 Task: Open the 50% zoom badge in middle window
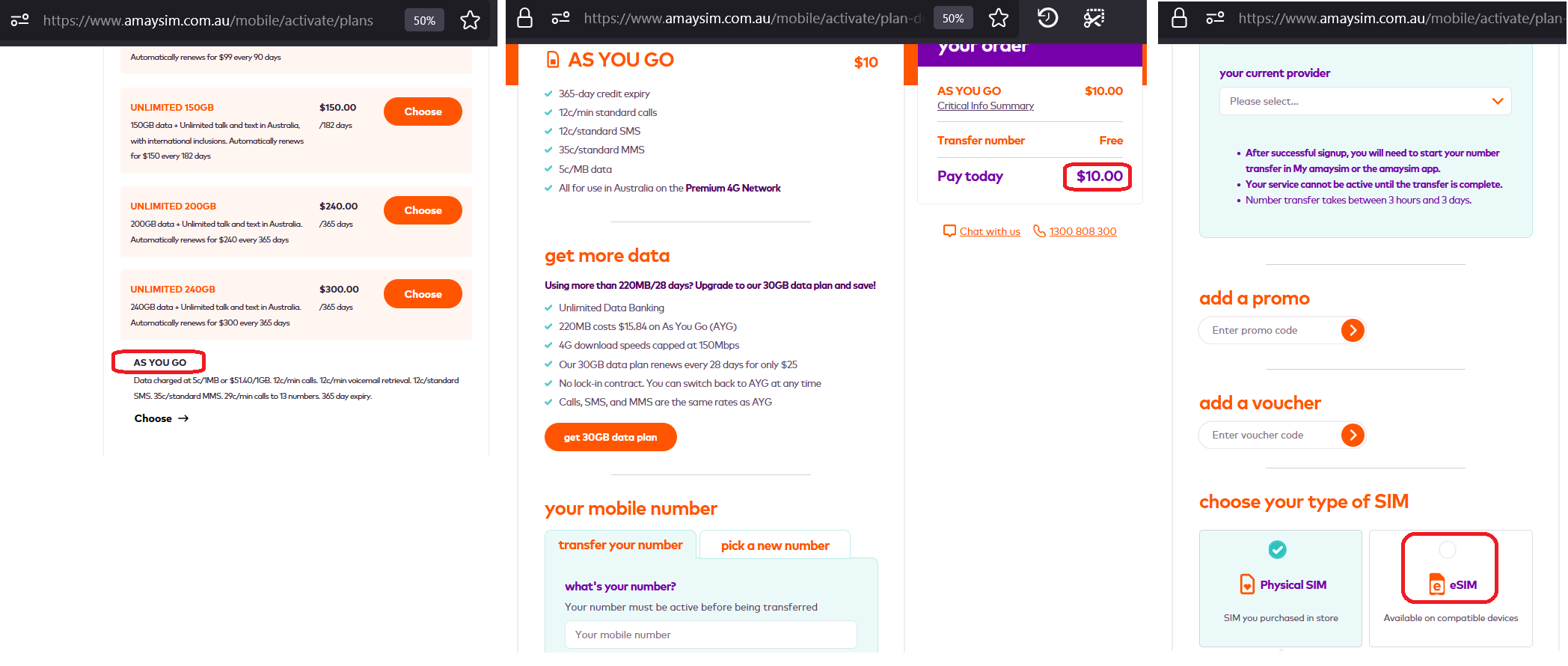coord(953,18)
